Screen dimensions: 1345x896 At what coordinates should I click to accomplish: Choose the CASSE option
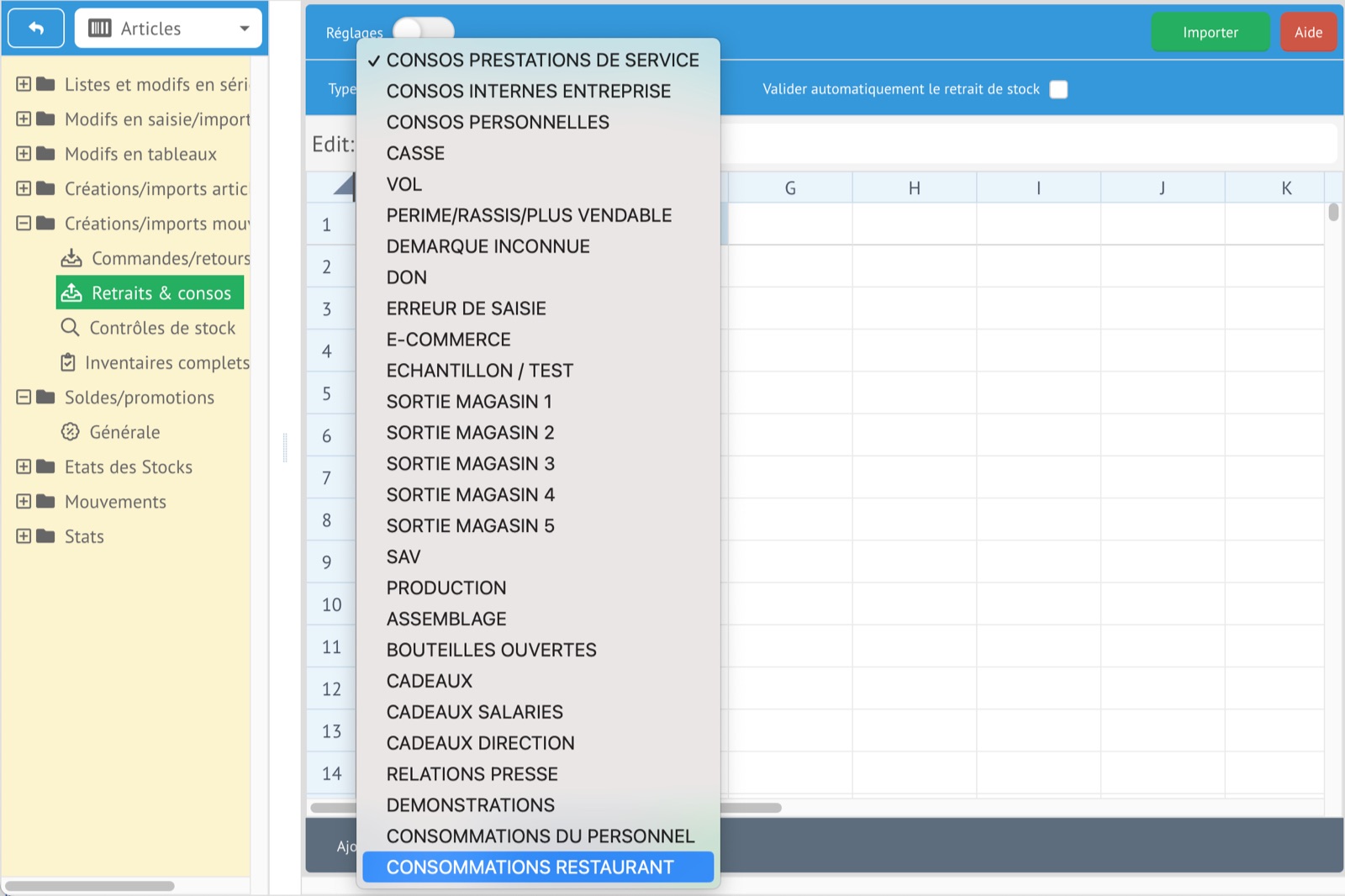coord(415,153)
